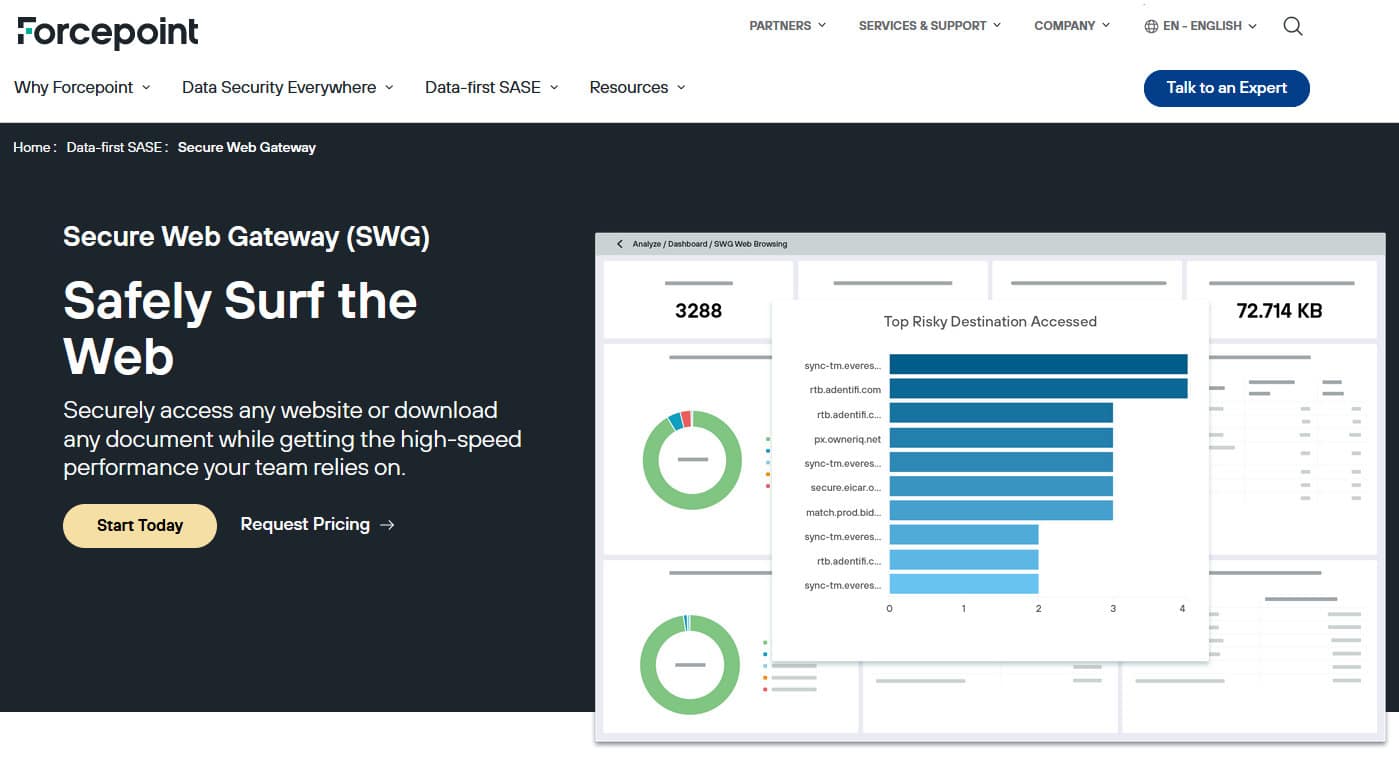The image size is (1399, 764).
Task: Click the Secure Web Gateway (SWG) heading
Action: pyautogui.click(x=246, y=237)
